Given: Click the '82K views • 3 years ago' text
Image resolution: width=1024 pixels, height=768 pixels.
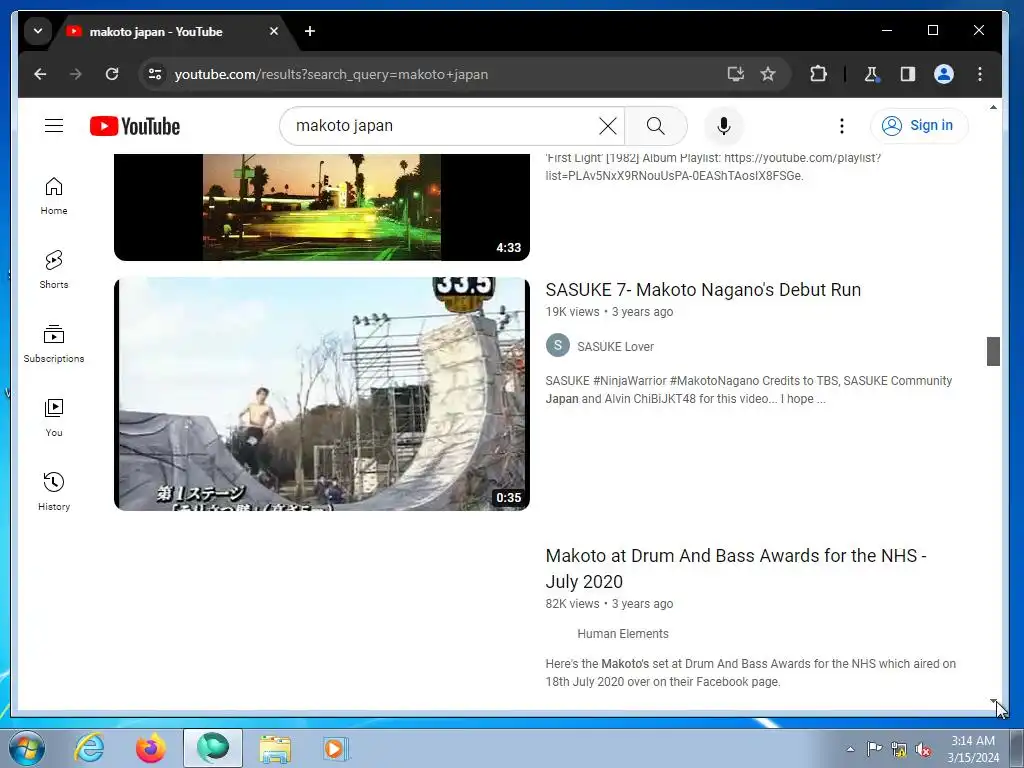Looking at the screenshot, I should [x=609, y=604].
